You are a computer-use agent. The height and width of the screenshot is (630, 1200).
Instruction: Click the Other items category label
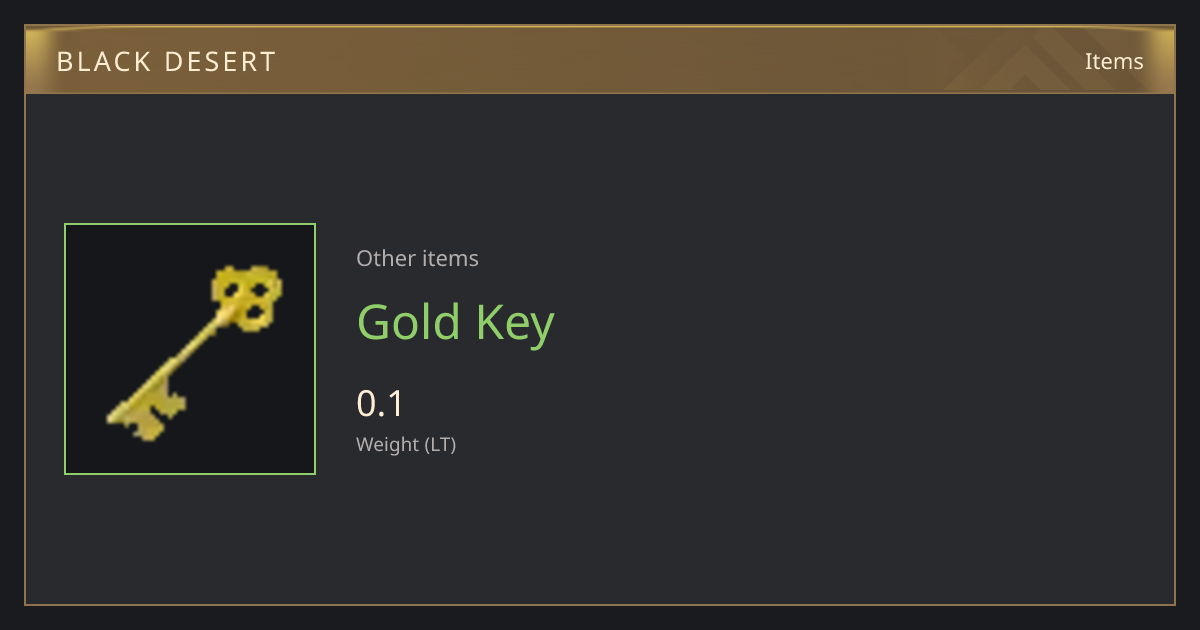tap(417, 258)
